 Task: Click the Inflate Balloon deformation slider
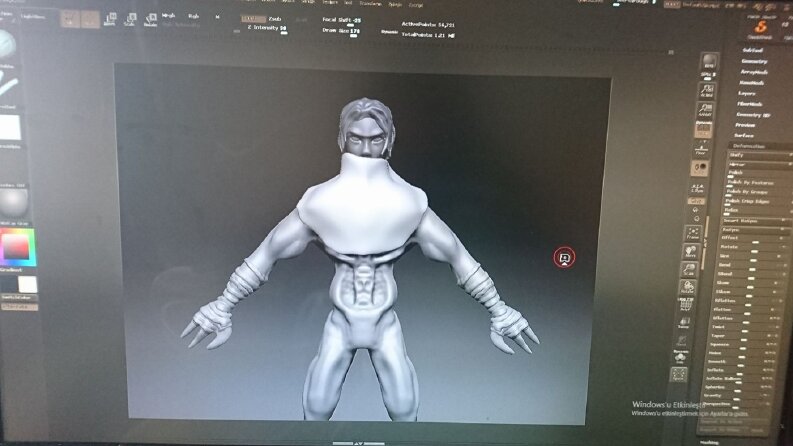coord(740,378)
